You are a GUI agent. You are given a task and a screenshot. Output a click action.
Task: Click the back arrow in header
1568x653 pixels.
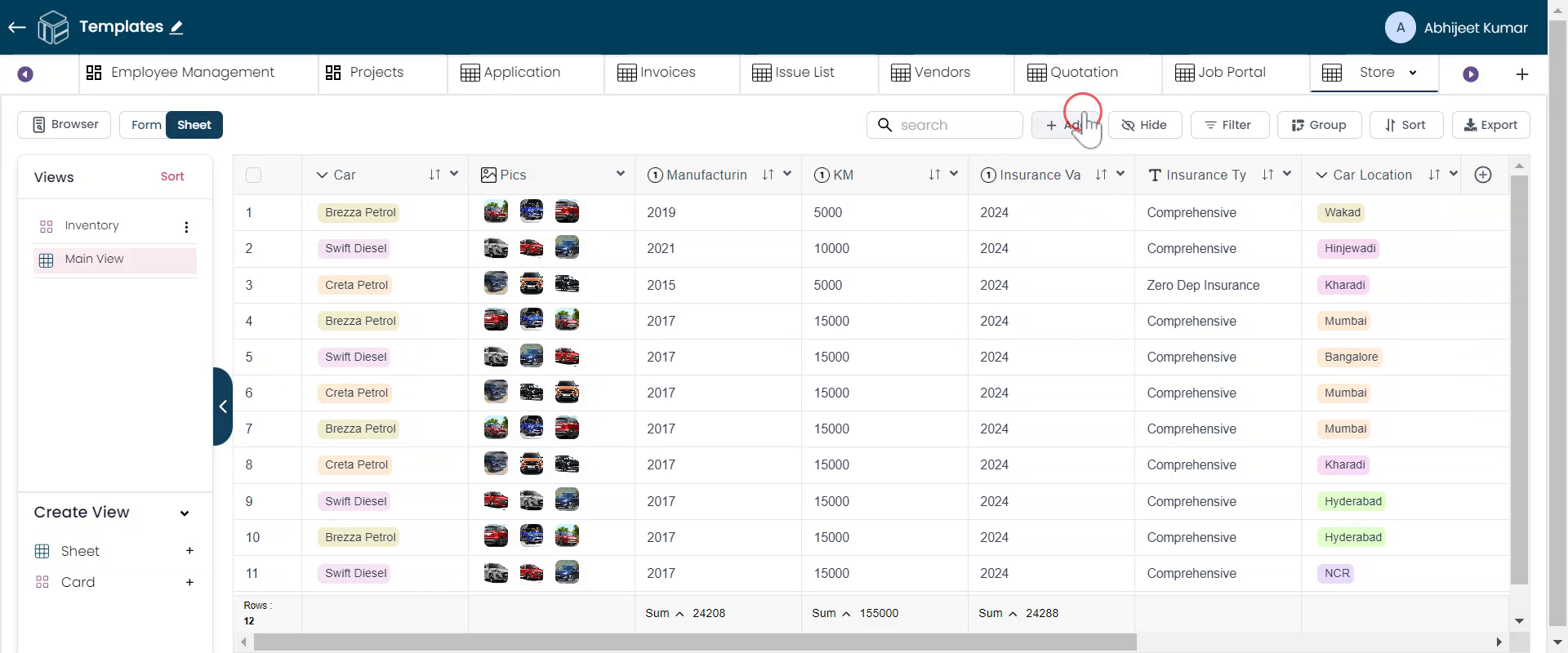click(17, 27)
